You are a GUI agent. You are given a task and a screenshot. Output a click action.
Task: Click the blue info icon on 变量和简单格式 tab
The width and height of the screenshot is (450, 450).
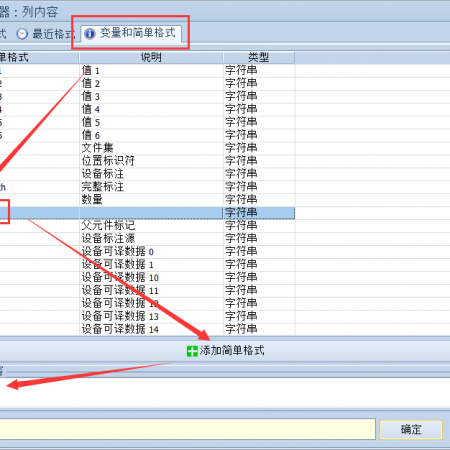(x=89, y=34)
